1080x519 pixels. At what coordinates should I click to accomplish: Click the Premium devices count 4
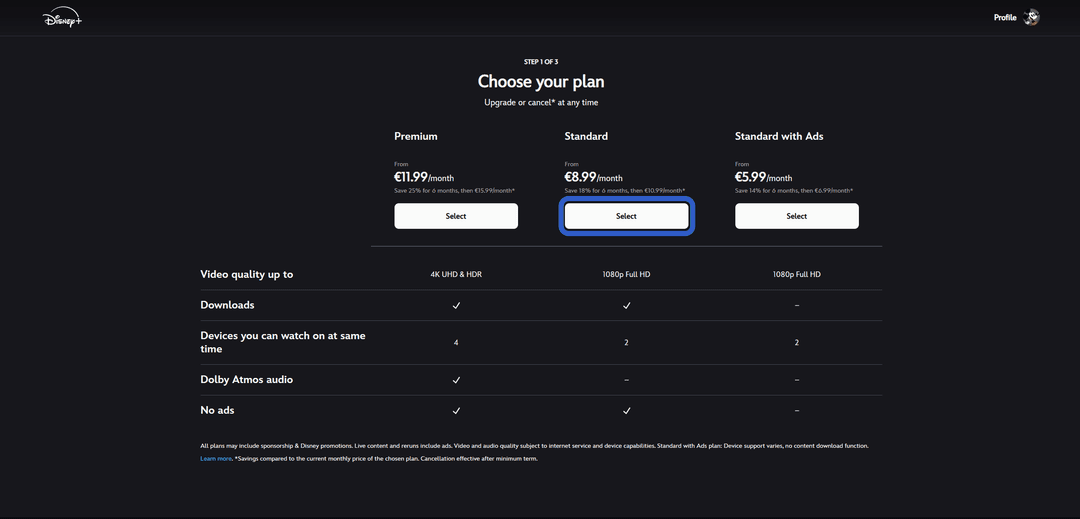[456, 343]
